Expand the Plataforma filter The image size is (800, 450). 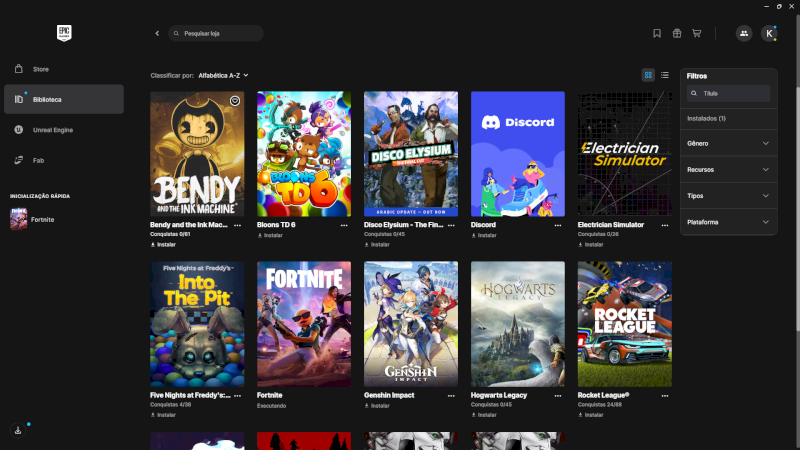click(x=728, y=222)
